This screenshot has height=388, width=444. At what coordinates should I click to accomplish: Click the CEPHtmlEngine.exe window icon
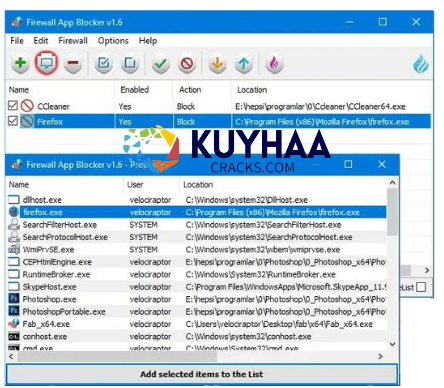click(x=14, y=262)
